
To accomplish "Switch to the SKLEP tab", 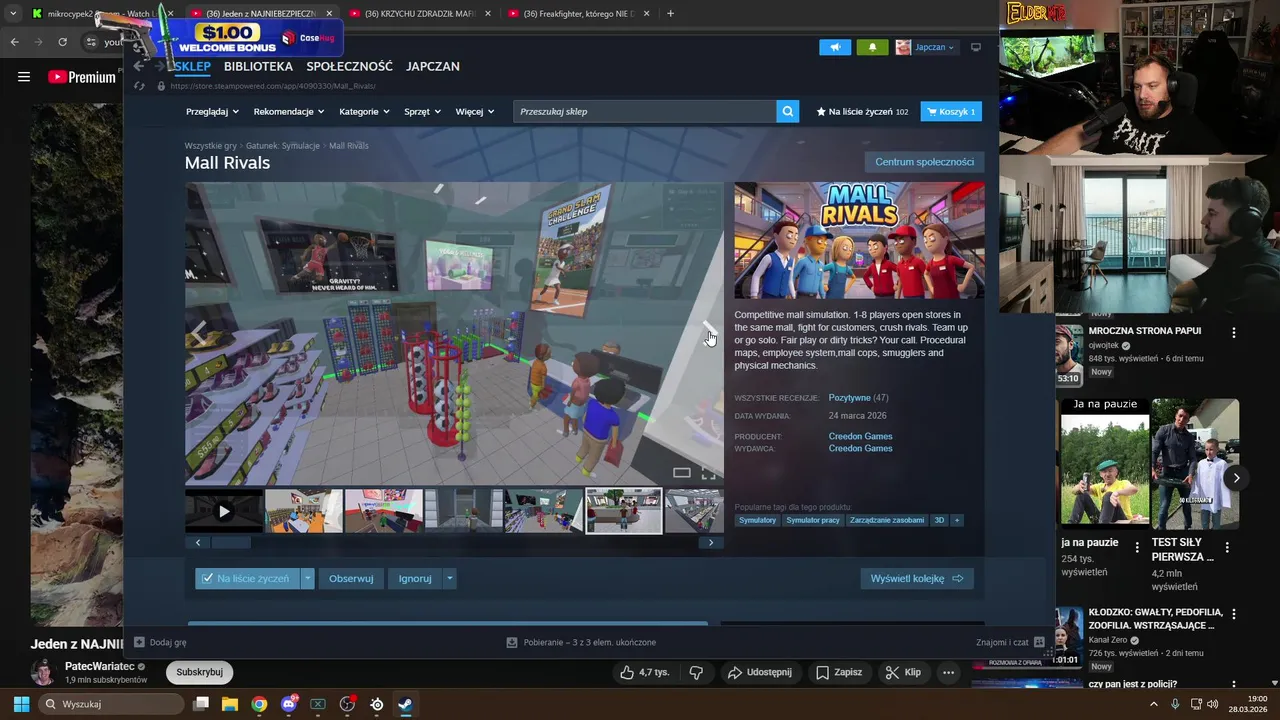I will point(192,66).
